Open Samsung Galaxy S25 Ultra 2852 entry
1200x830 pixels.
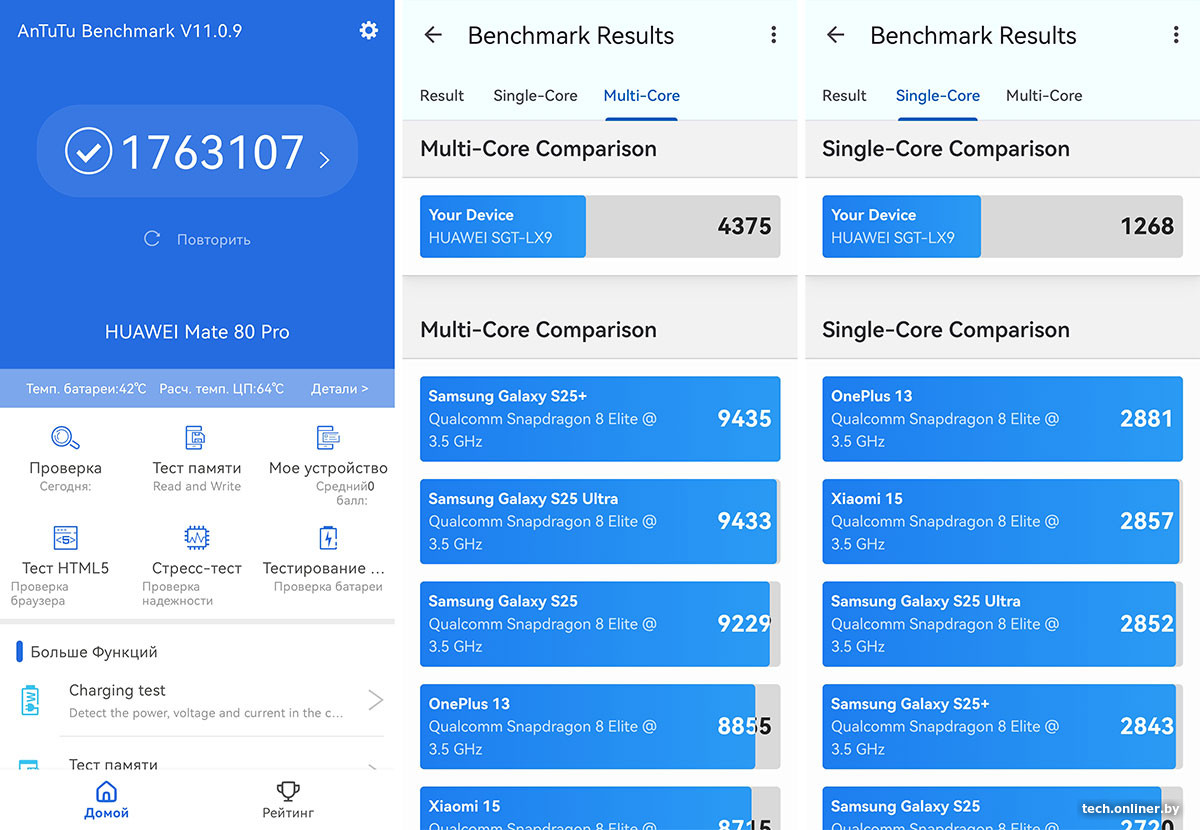click(1002, 624)
